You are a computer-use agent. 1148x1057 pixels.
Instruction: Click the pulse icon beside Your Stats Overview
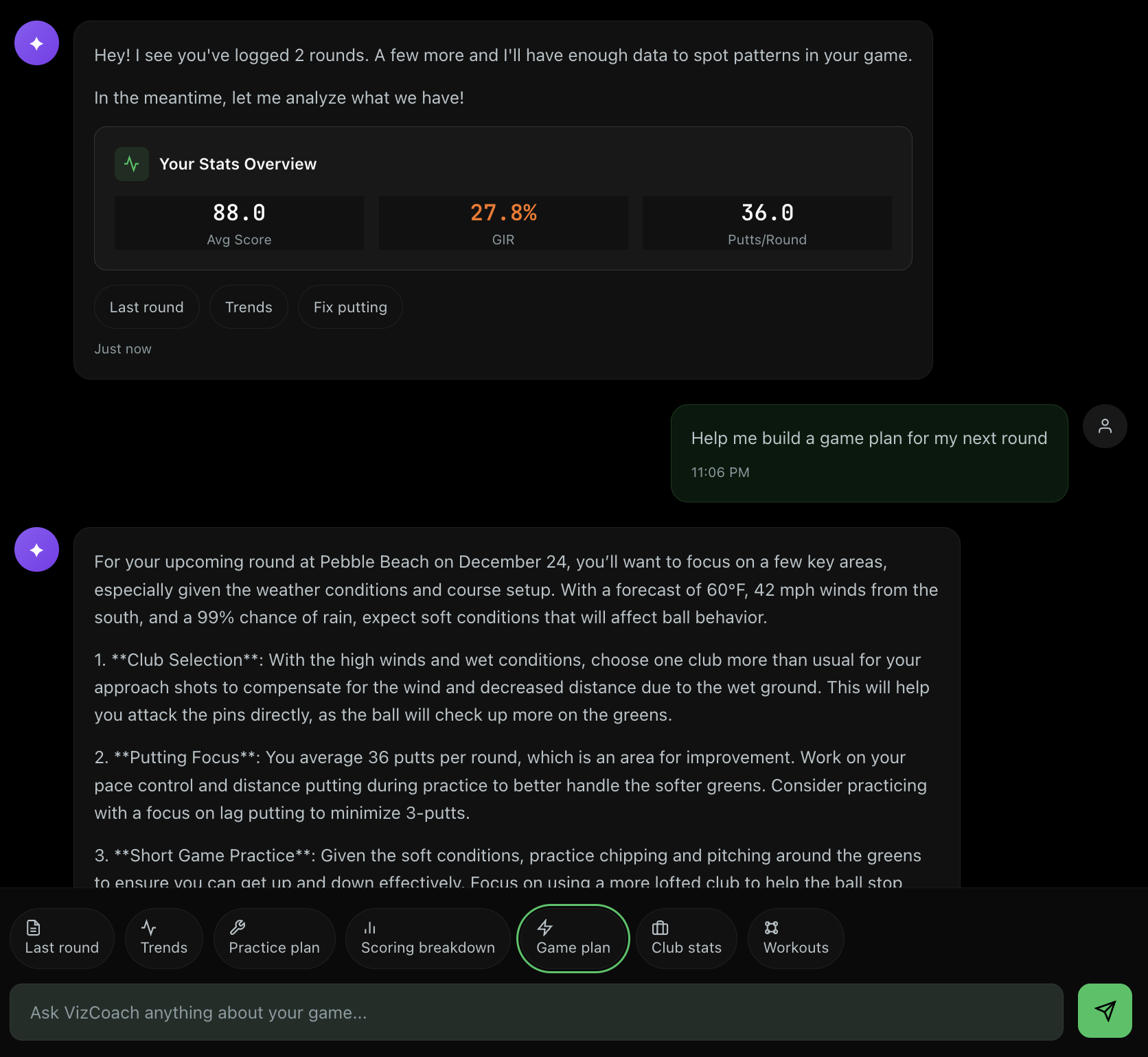(x=132, y=163)
